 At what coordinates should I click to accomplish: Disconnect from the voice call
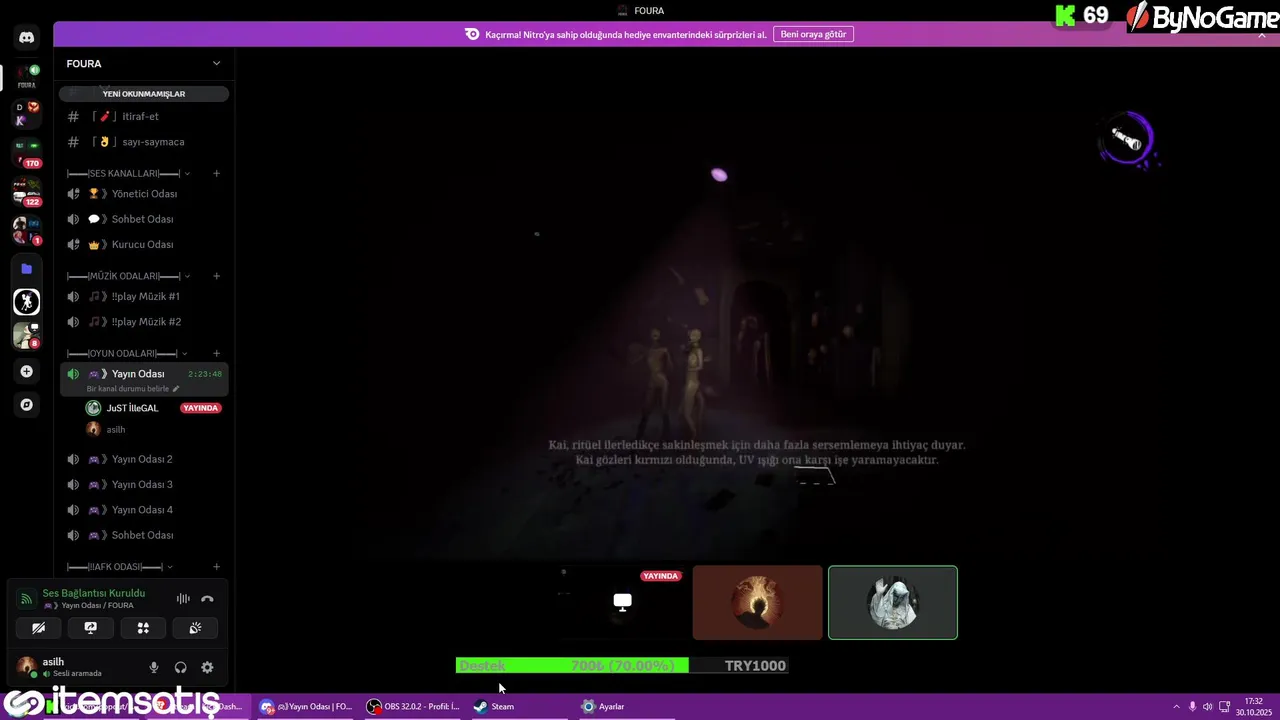coord(207,599)
